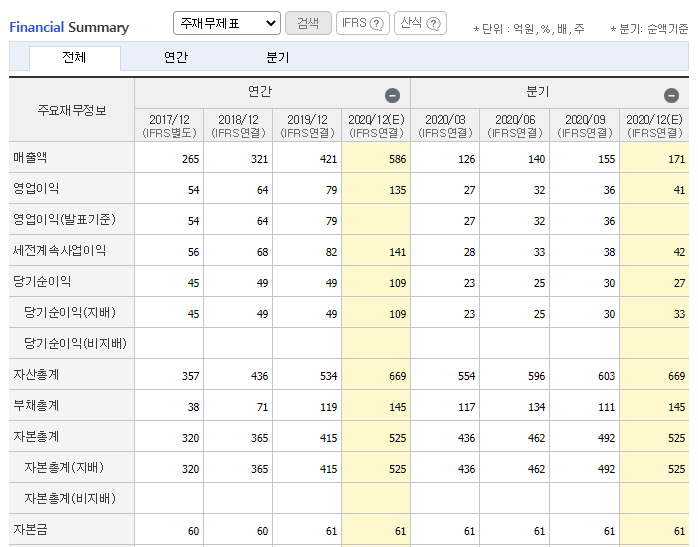Click the 자본총계 row label
This screenshot has height=547, width=698.
click(x=36, y=437)
